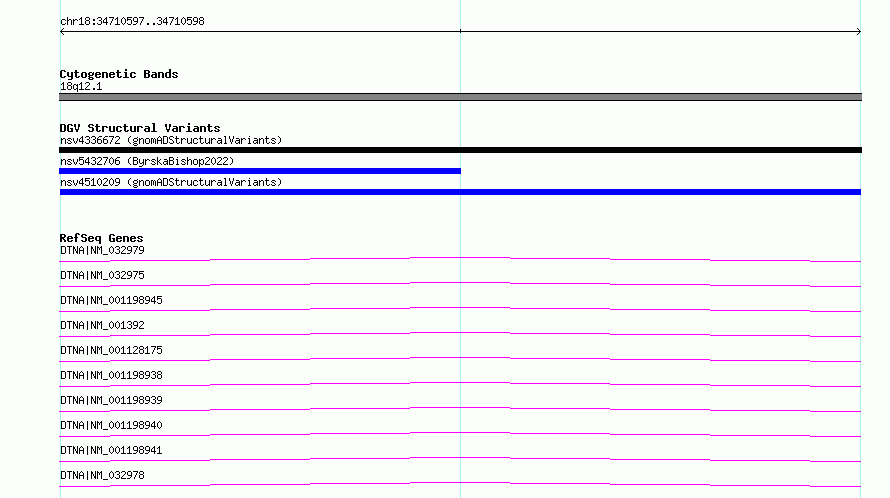Click the chr18:34710597..34710598 coordinate label
The height and width of the screenshot is (498, 890).
132,22
